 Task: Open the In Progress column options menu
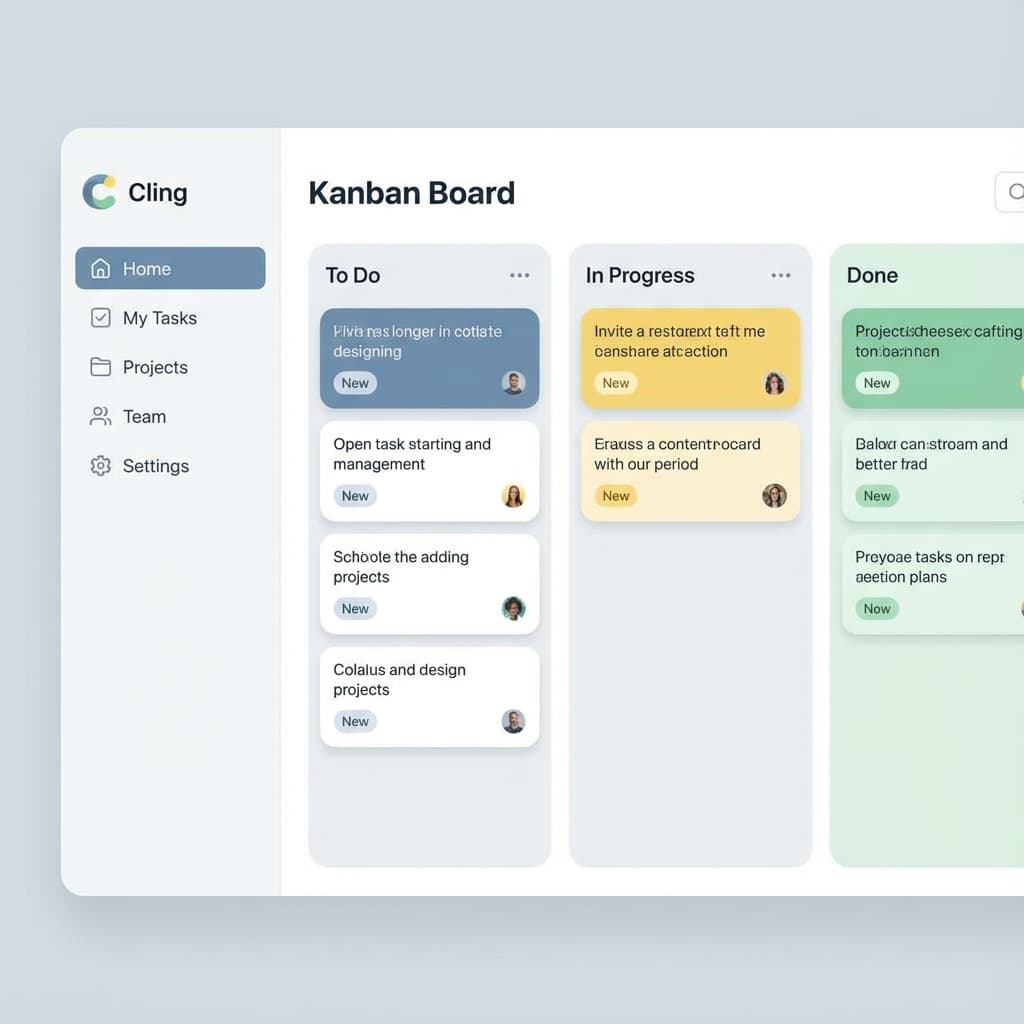[779, 274]
